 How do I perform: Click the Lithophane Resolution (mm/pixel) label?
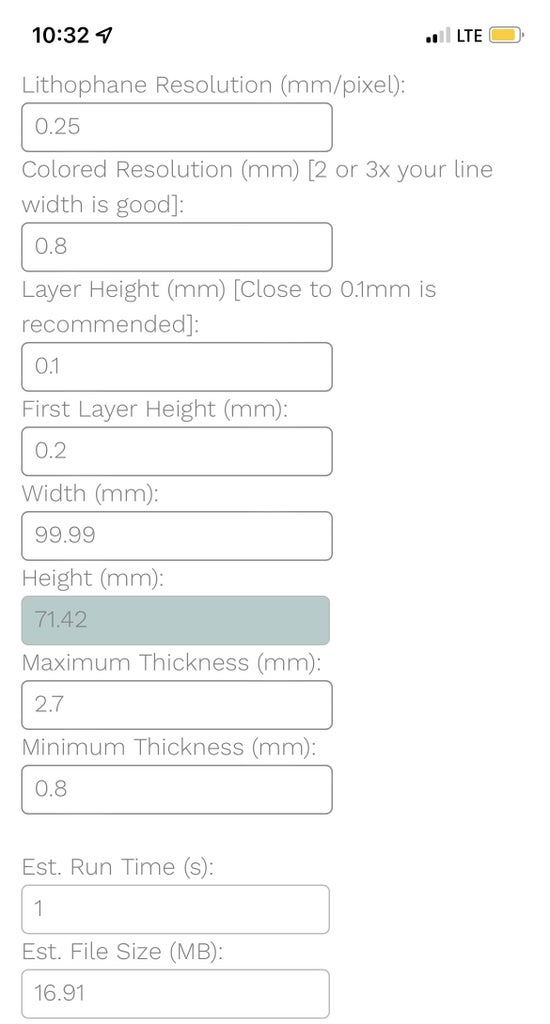(214, 85)
